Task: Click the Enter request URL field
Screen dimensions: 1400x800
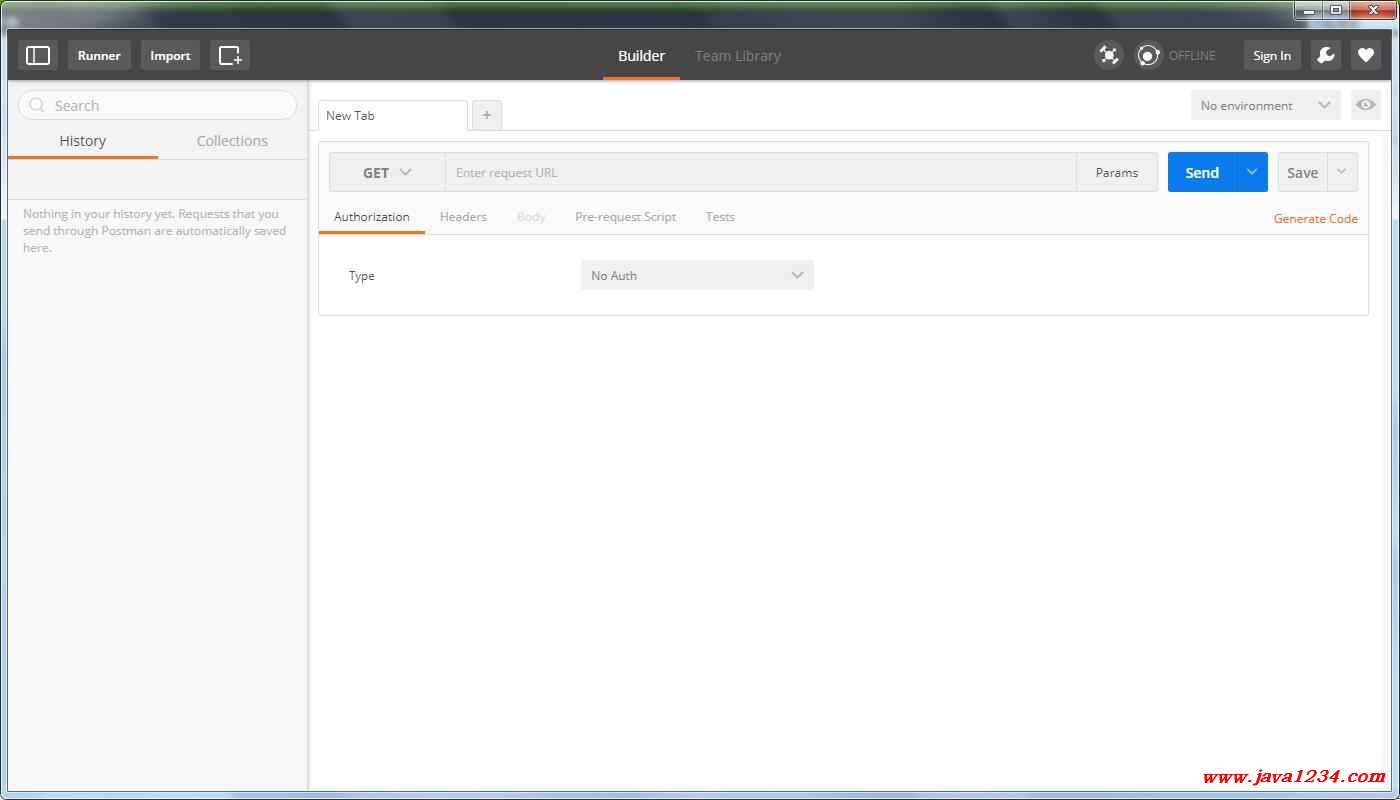Action: (x=761, y=172)
